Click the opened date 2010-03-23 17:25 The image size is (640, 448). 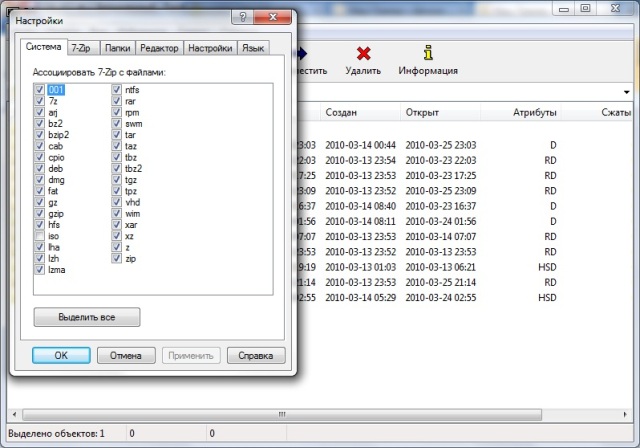pyautogui.click(x=441, y=175)
